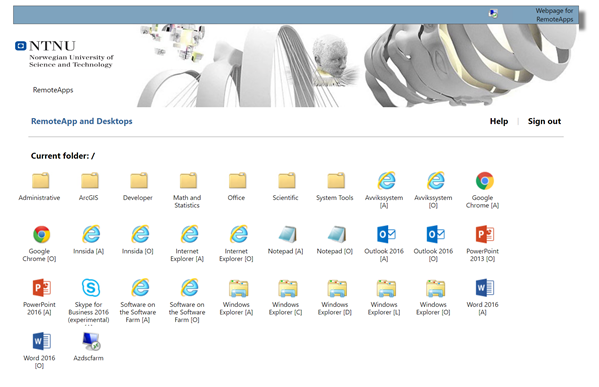Click the RemoteApps heading under NTNU logo
Viewport: 599px width, 387px height.
click(x=53, y=90)
